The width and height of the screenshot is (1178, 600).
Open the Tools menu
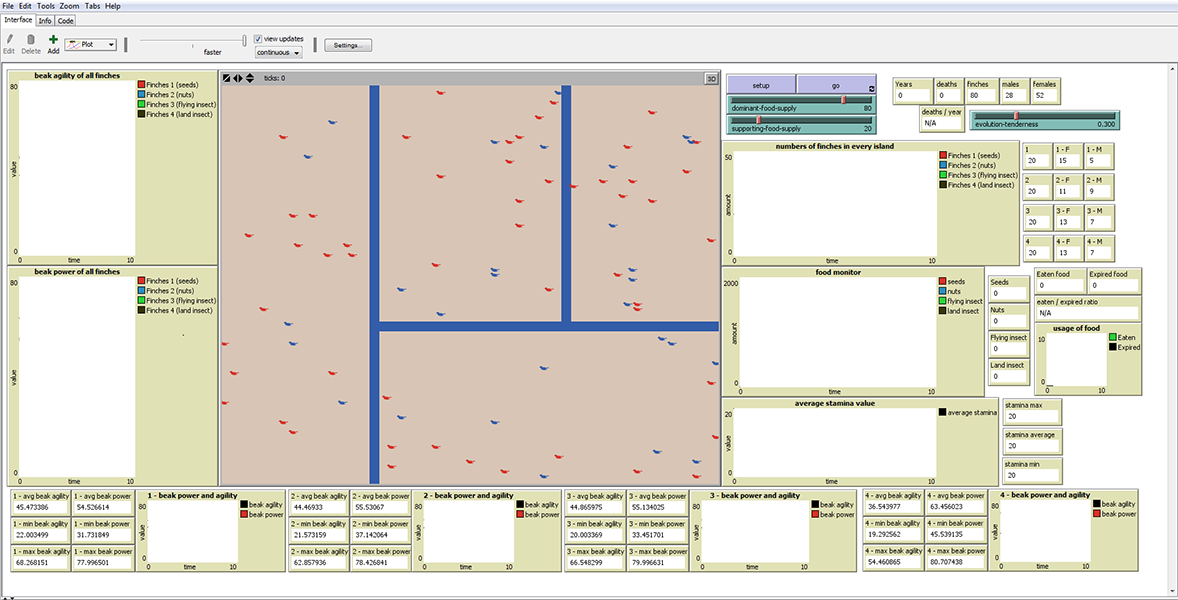pyautogui.click(x=46, y=6)
